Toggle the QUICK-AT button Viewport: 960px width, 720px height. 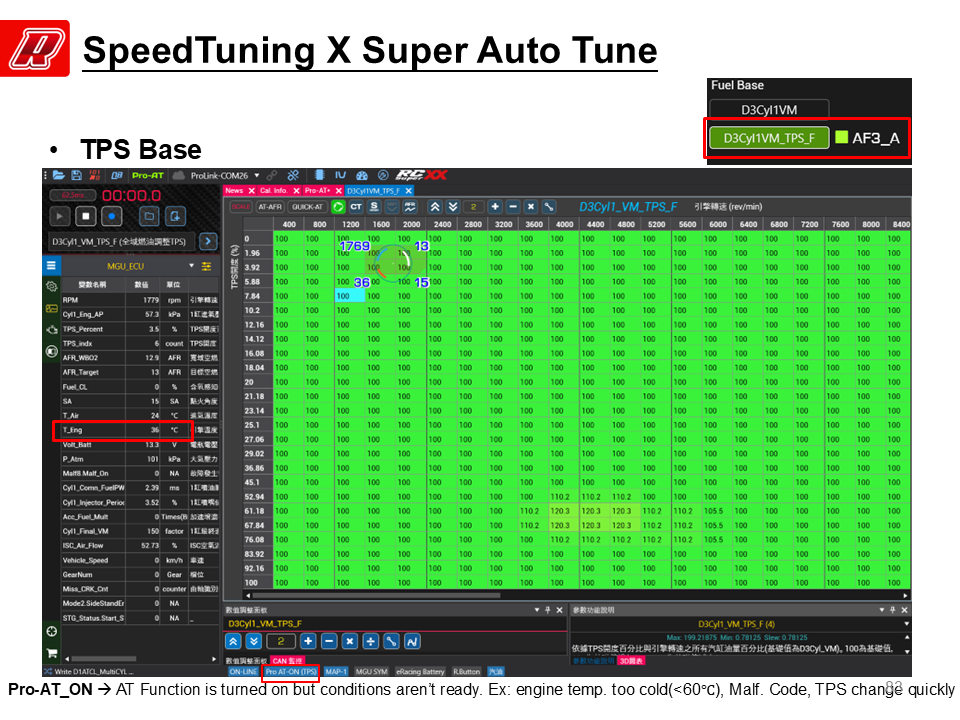click(307, 207)
